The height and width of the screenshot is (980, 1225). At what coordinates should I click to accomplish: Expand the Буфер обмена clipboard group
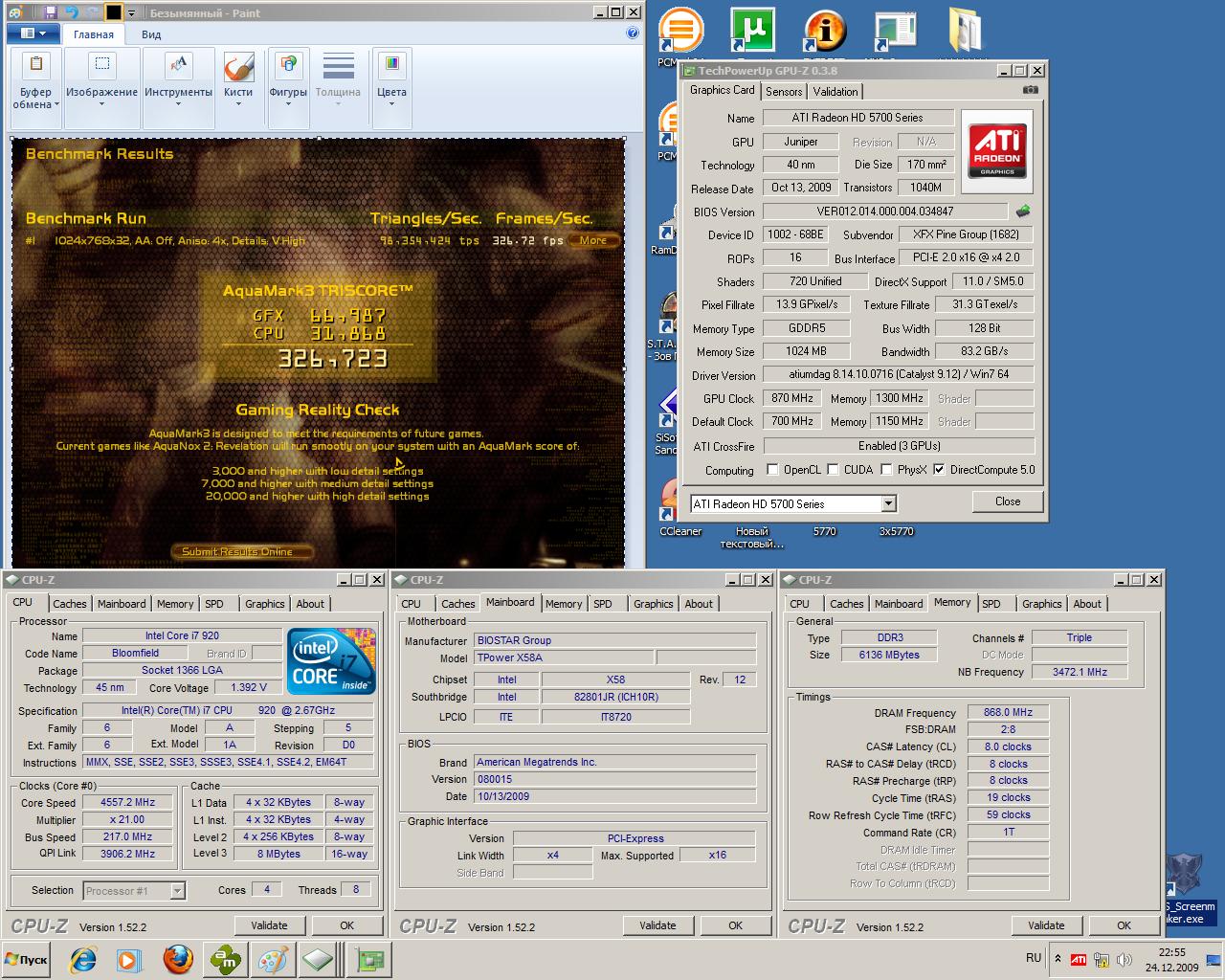(x=36, y=88)
